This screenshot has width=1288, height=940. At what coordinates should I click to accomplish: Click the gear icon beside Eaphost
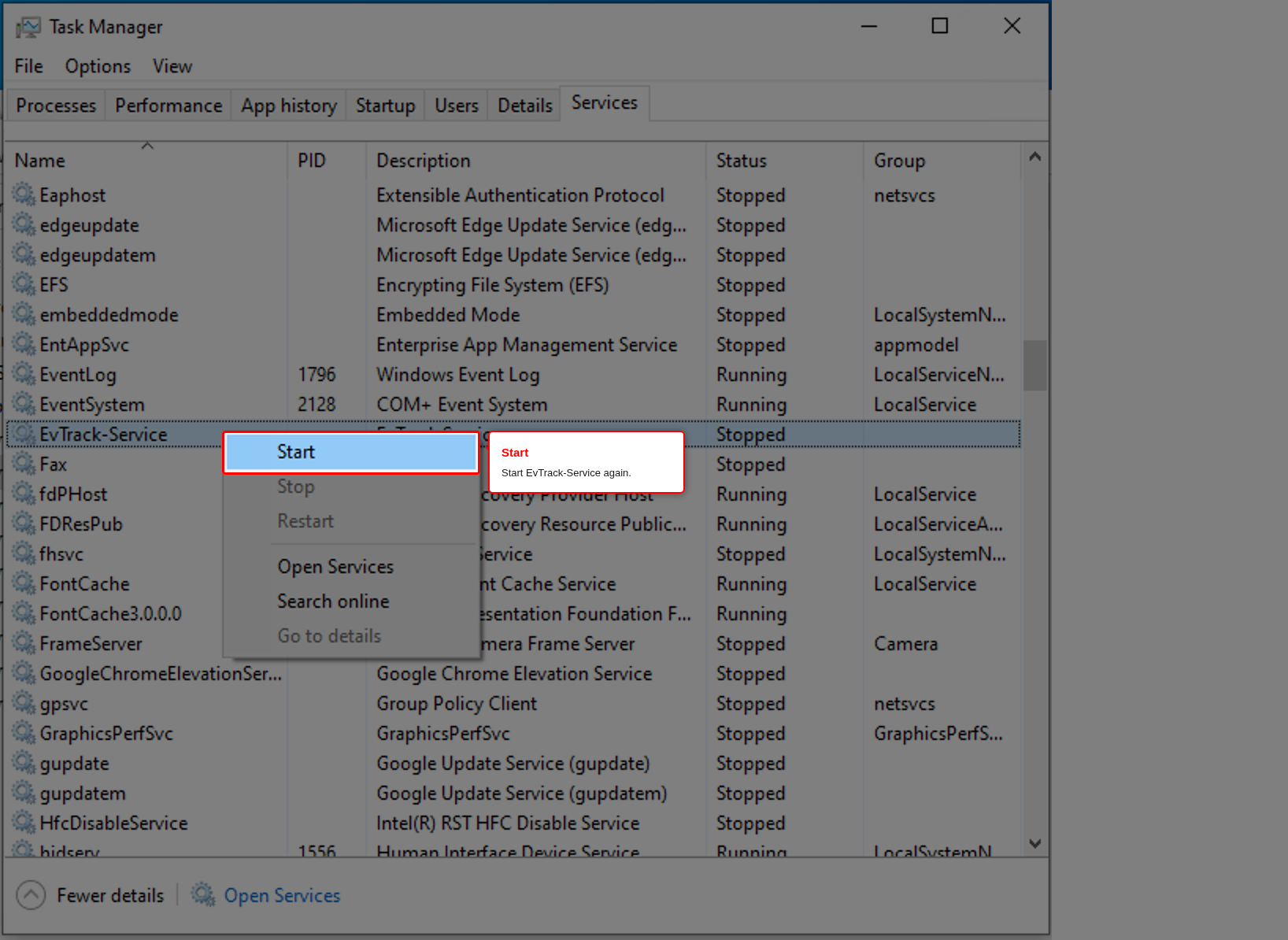[x=24, y=194]
